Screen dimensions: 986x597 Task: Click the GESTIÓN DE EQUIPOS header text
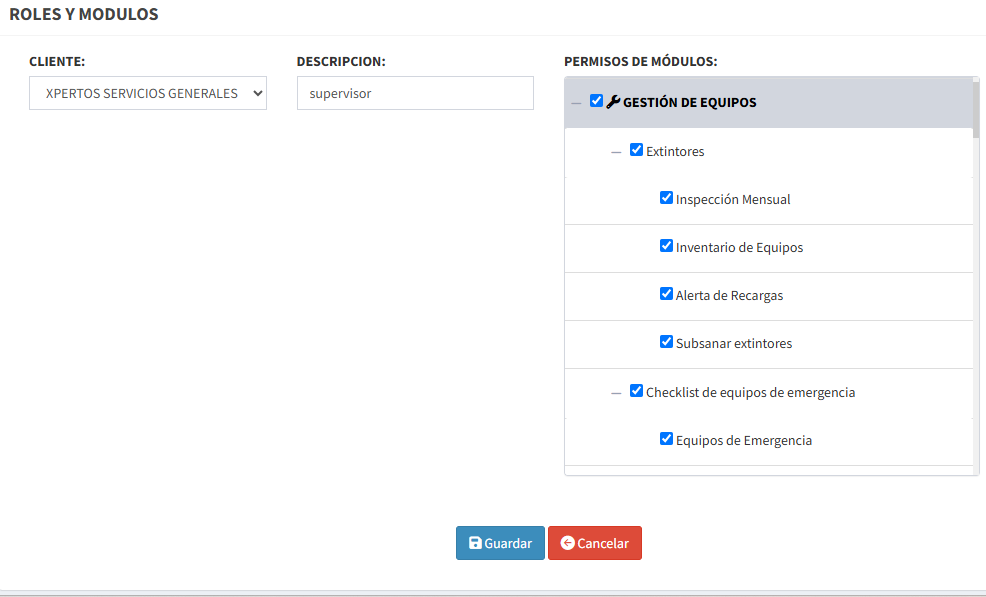tap(689, 103)
